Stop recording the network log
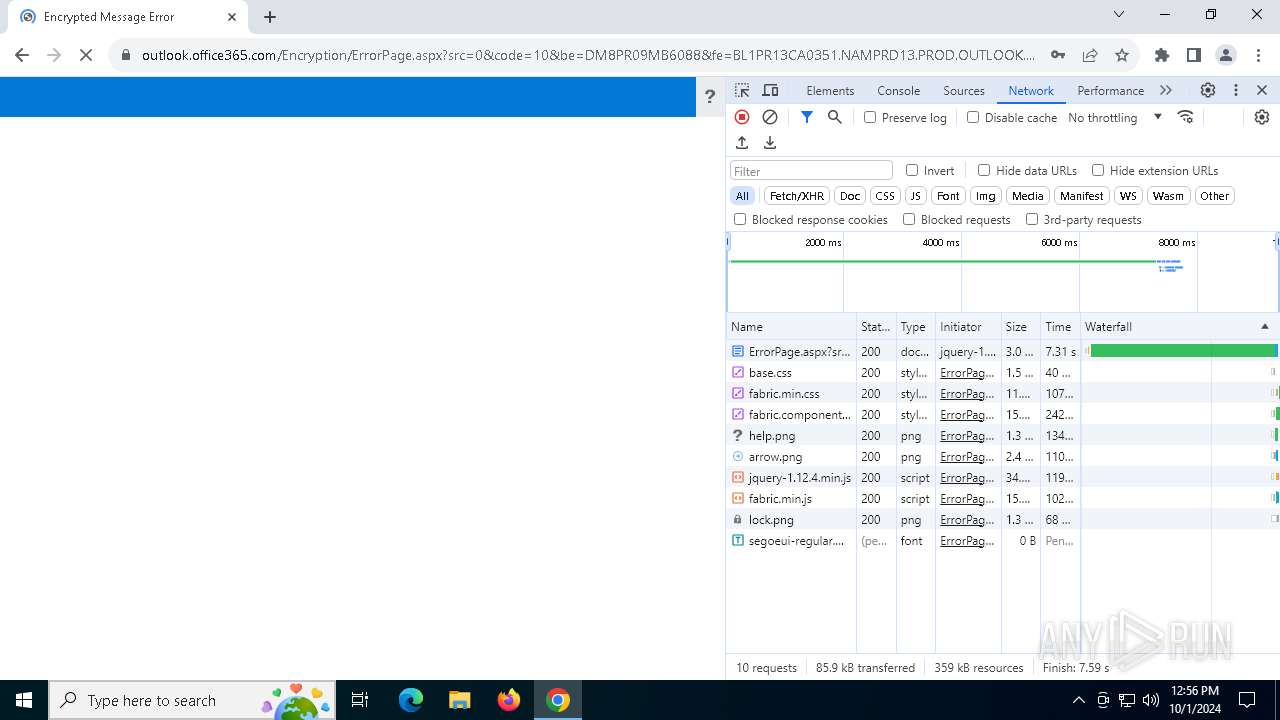Viewport: 1280px width, 720px height. [x=742, y=117]
